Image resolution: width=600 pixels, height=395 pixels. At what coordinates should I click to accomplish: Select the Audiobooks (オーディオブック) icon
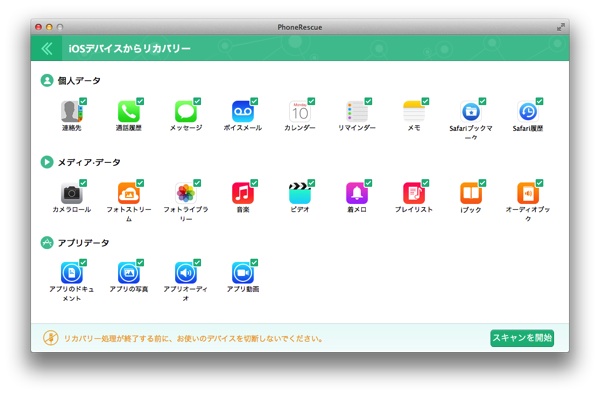[528, 193]
